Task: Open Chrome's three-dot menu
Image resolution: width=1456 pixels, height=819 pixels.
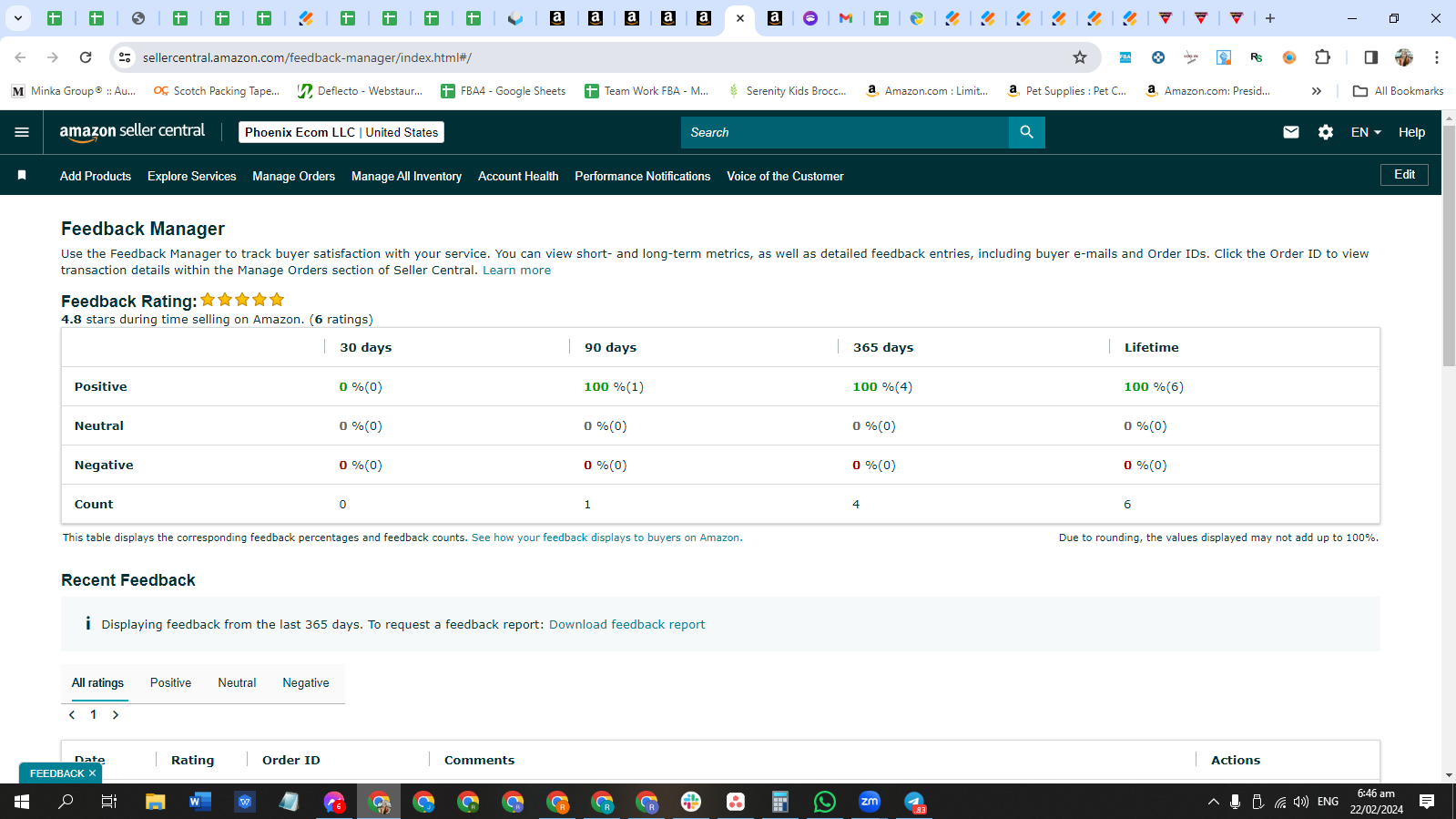Action: (1436, 57)
